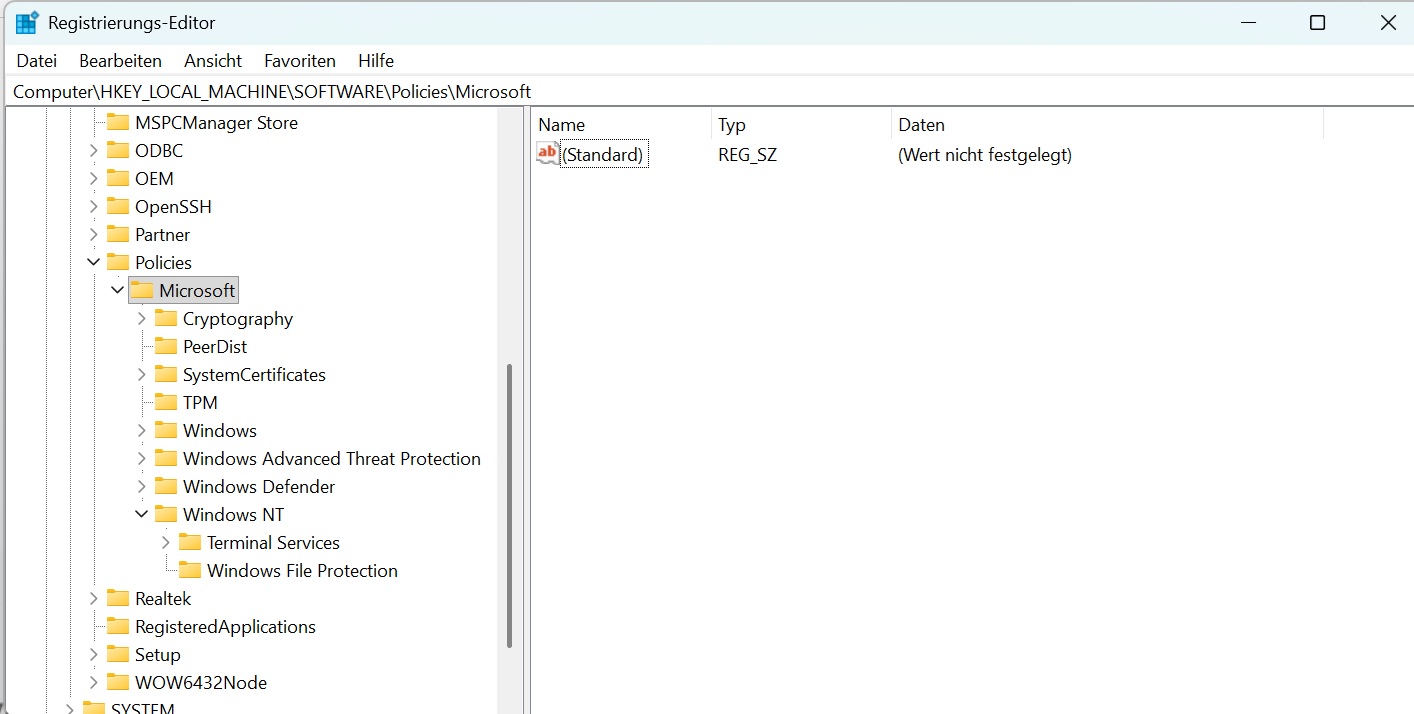Collapse the Policies key

[94, 263]
